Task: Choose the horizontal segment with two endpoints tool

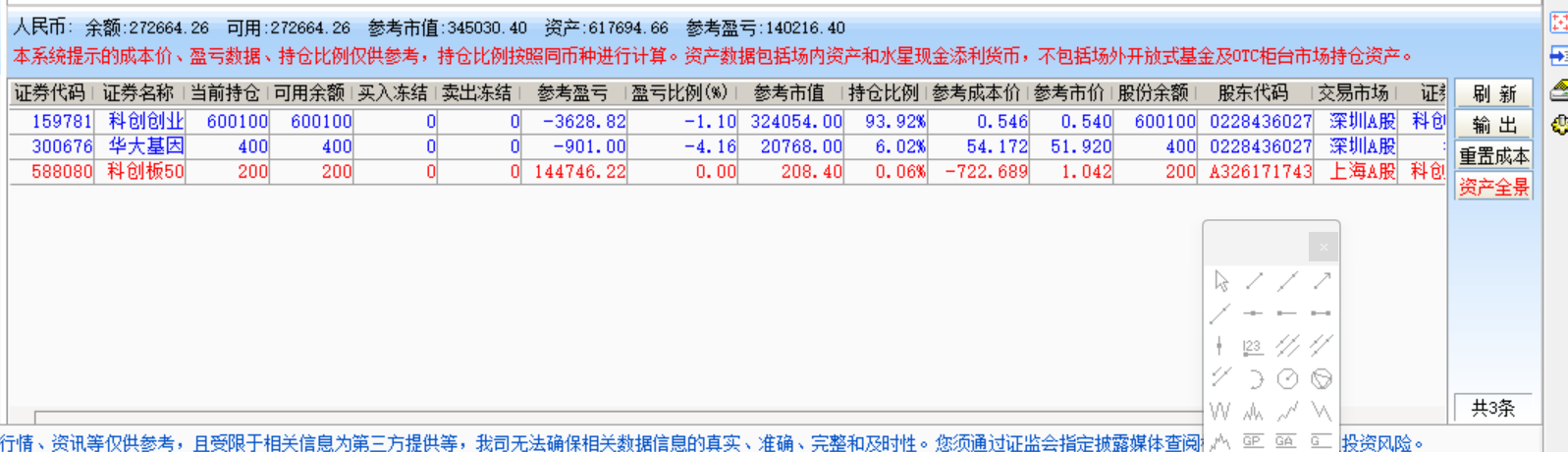Action: [1321, 313]
